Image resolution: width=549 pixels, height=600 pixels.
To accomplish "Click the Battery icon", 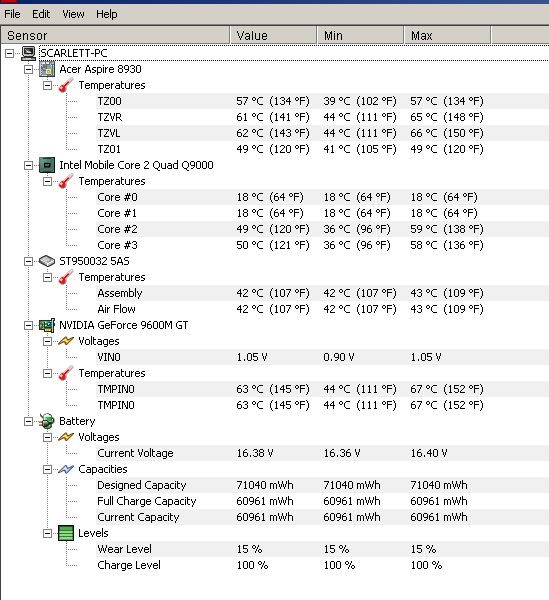I will click(47, 421).
